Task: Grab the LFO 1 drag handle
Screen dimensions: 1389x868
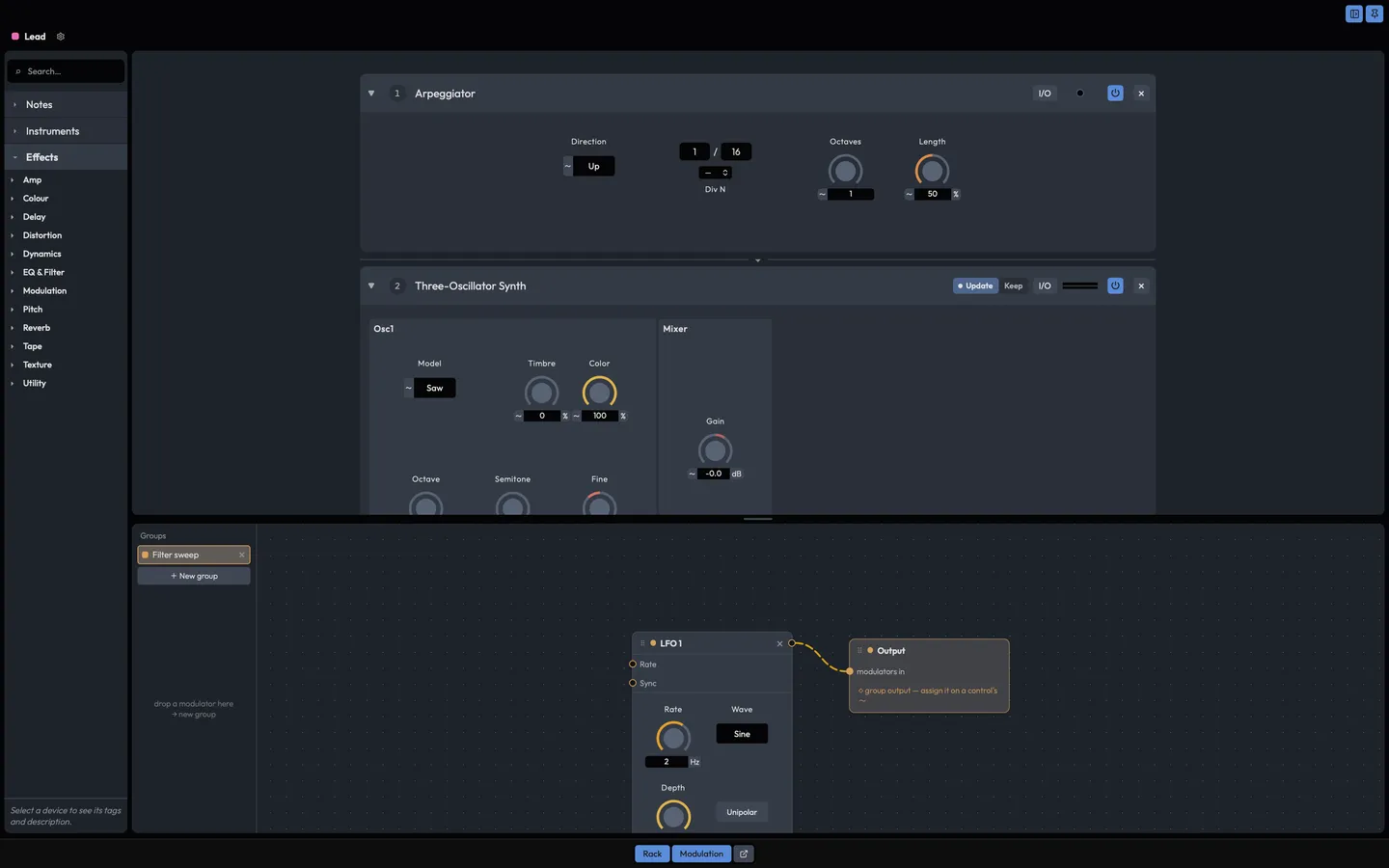Action: tap(642, 643)
